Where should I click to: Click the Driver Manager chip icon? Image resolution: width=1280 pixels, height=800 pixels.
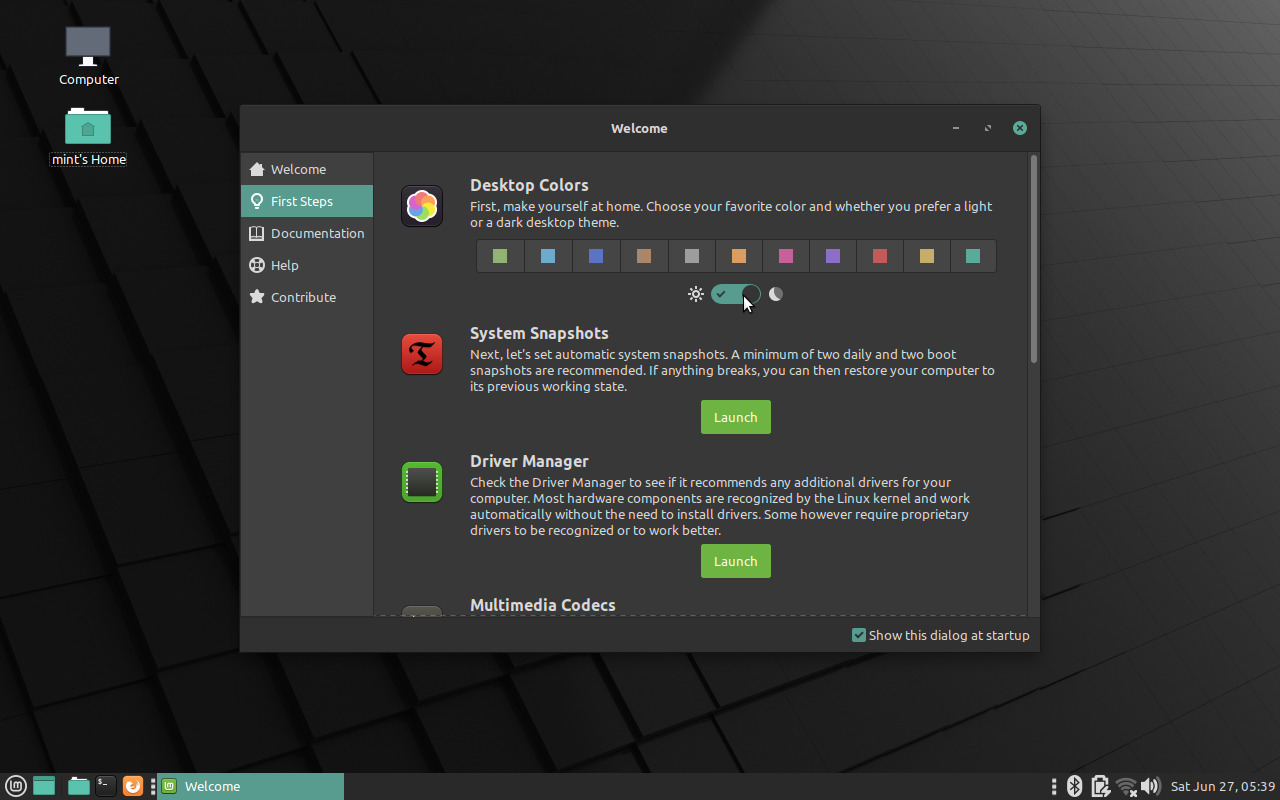point(421,481)
